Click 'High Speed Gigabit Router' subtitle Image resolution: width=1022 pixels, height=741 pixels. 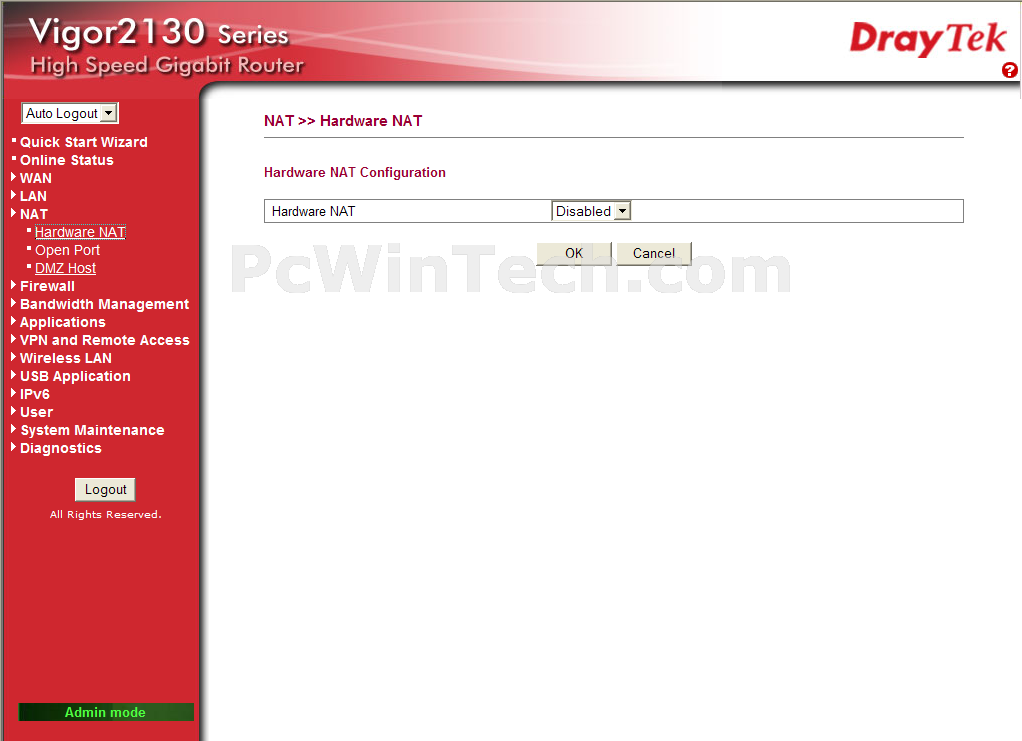point(167,65)
